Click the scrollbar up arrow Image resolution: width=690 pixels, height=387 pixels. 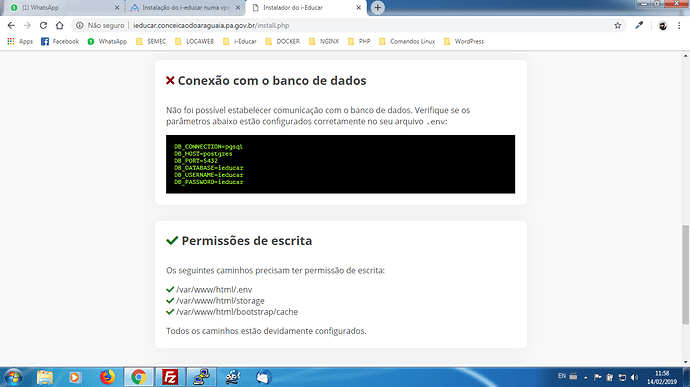[686, 56]
